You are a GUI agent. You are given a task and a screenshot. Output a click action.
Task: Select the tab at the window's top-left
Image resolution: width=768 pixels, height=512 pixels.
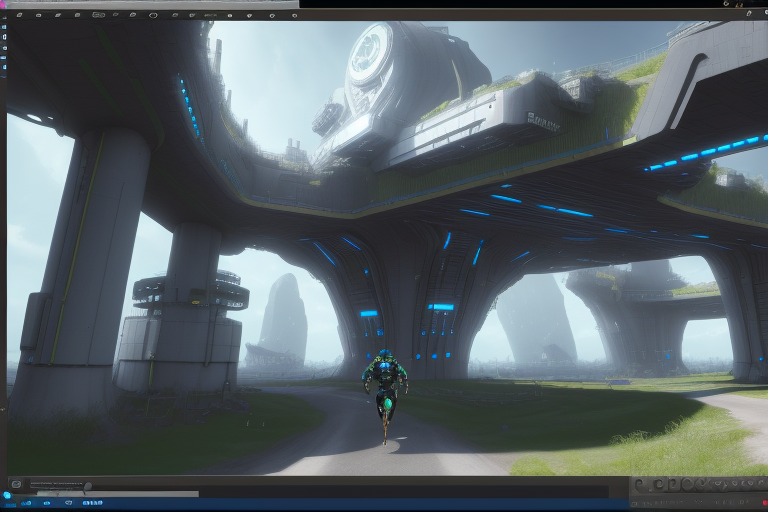coord(150,4)
